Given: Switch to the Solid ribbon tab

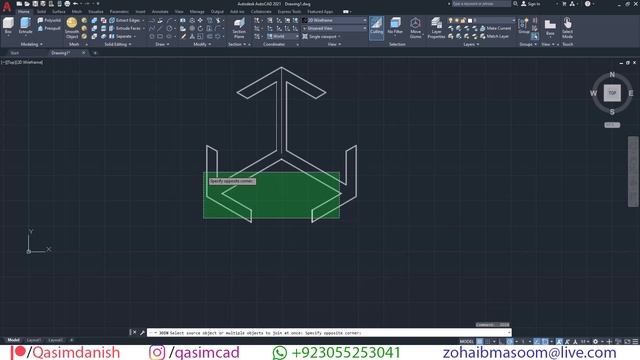Looking at the screenshot, I should (x=41, y=12).
